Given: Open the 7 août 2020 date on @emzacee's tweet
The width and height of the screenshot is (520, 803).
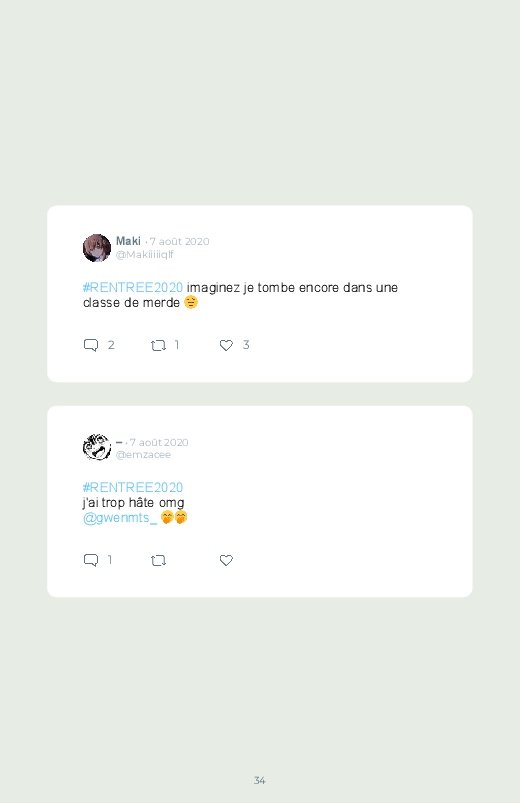Looking at the screenshot, I should coord(159,442).
